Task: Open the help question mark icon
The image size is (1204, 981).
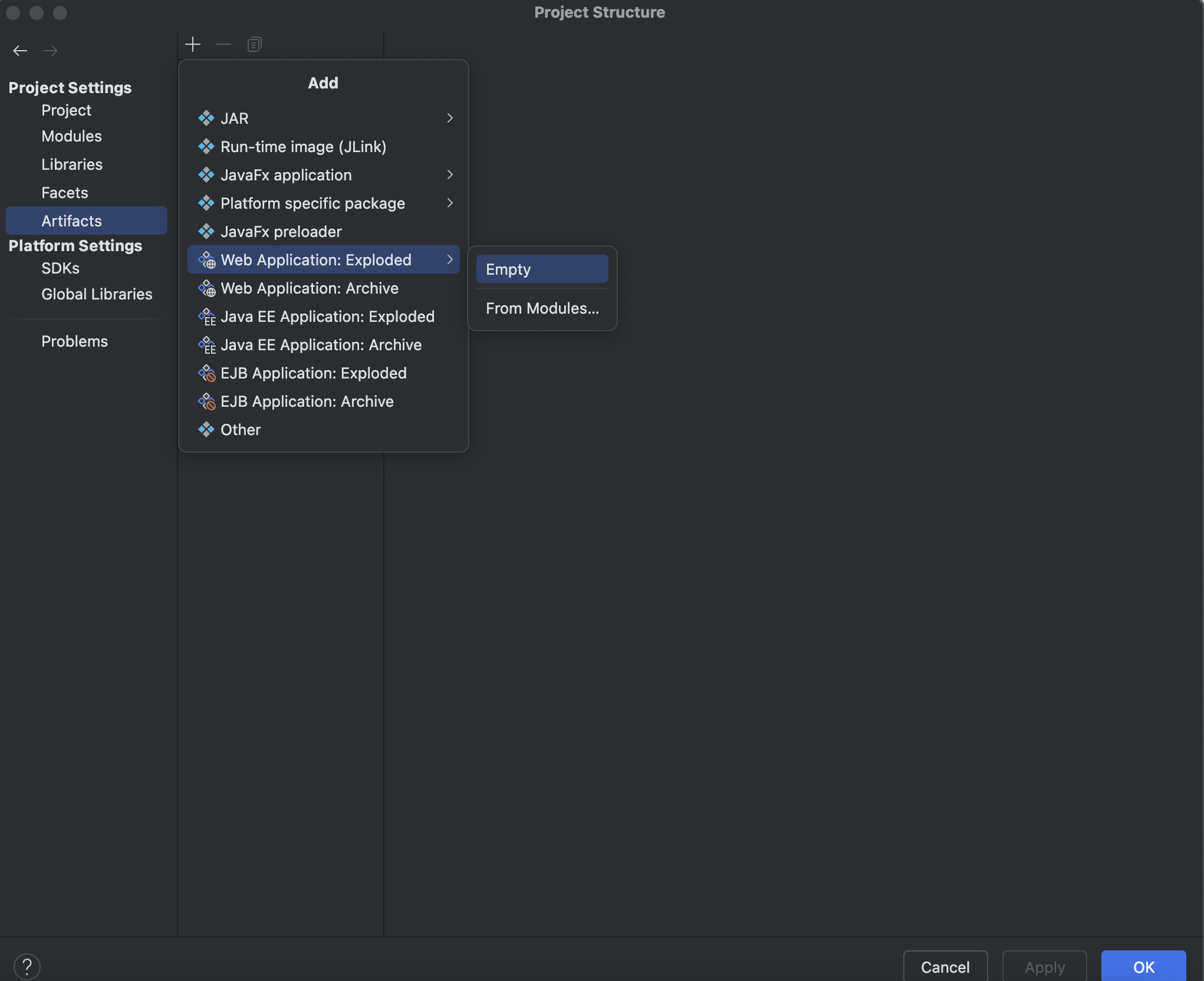Action: [x=27, y=966]
